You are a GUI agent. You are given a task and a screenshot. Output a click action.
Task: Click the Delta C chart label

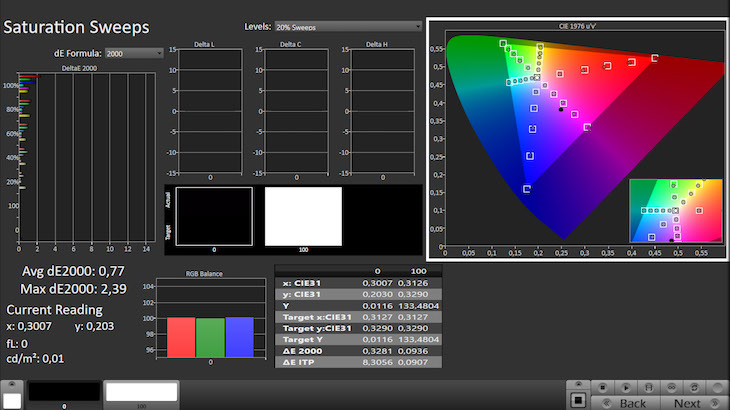point(291,44)
